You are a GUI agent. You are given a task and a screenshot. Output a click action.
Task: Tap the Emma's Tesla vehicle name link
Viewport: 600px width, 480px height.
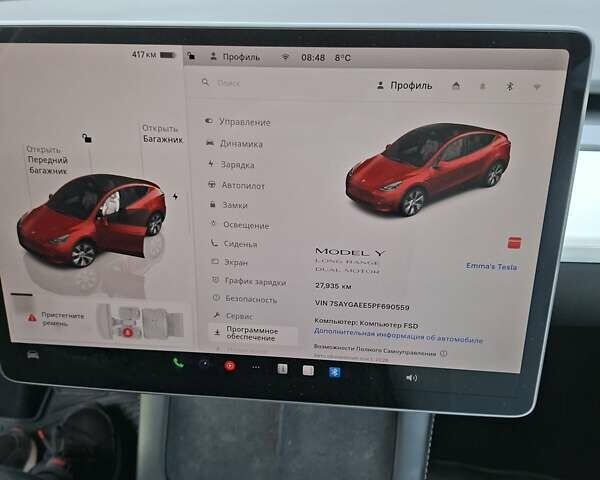491,266
